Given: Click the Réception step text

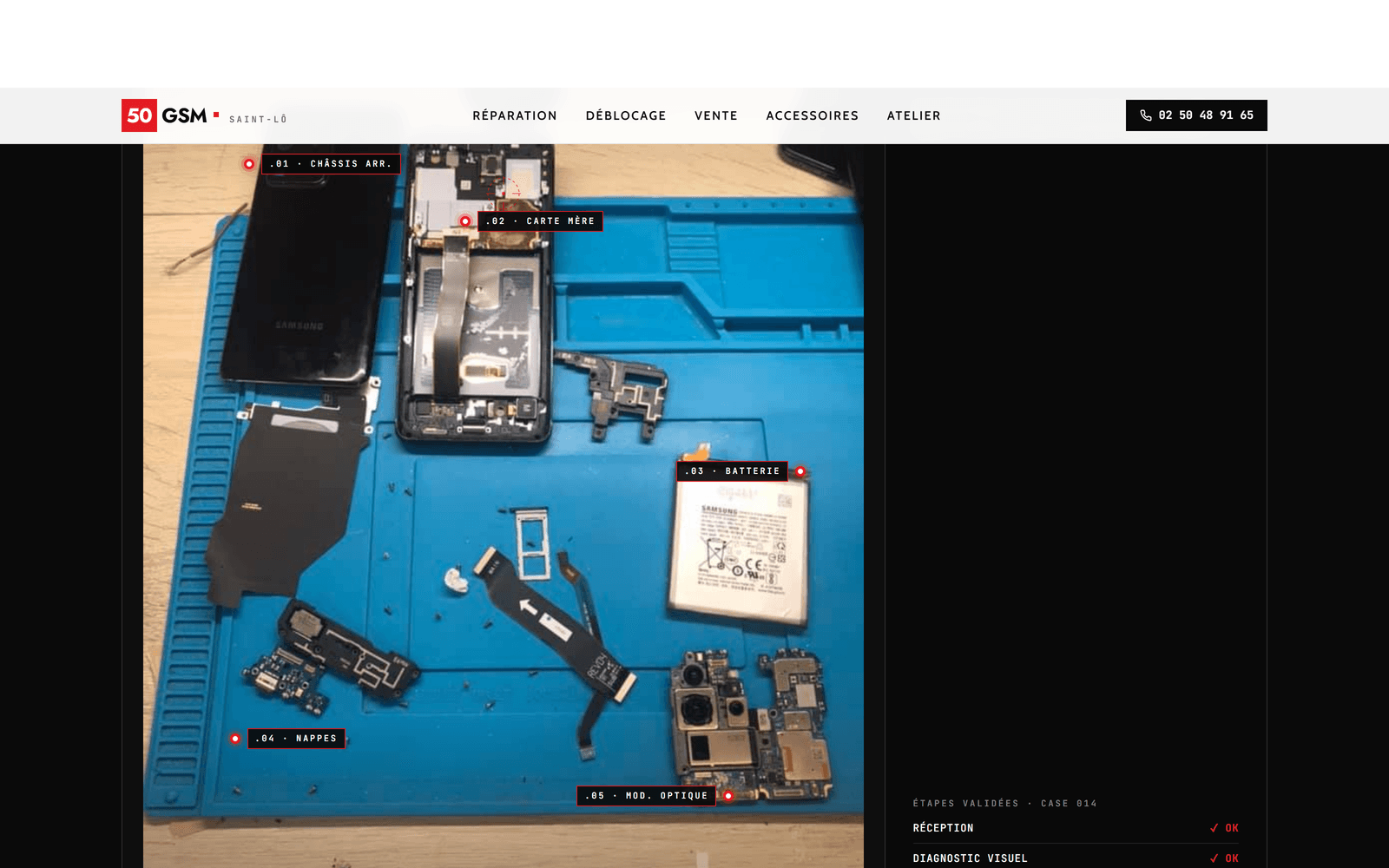Looking at the screenshot, I should click(x=944, y=828).
